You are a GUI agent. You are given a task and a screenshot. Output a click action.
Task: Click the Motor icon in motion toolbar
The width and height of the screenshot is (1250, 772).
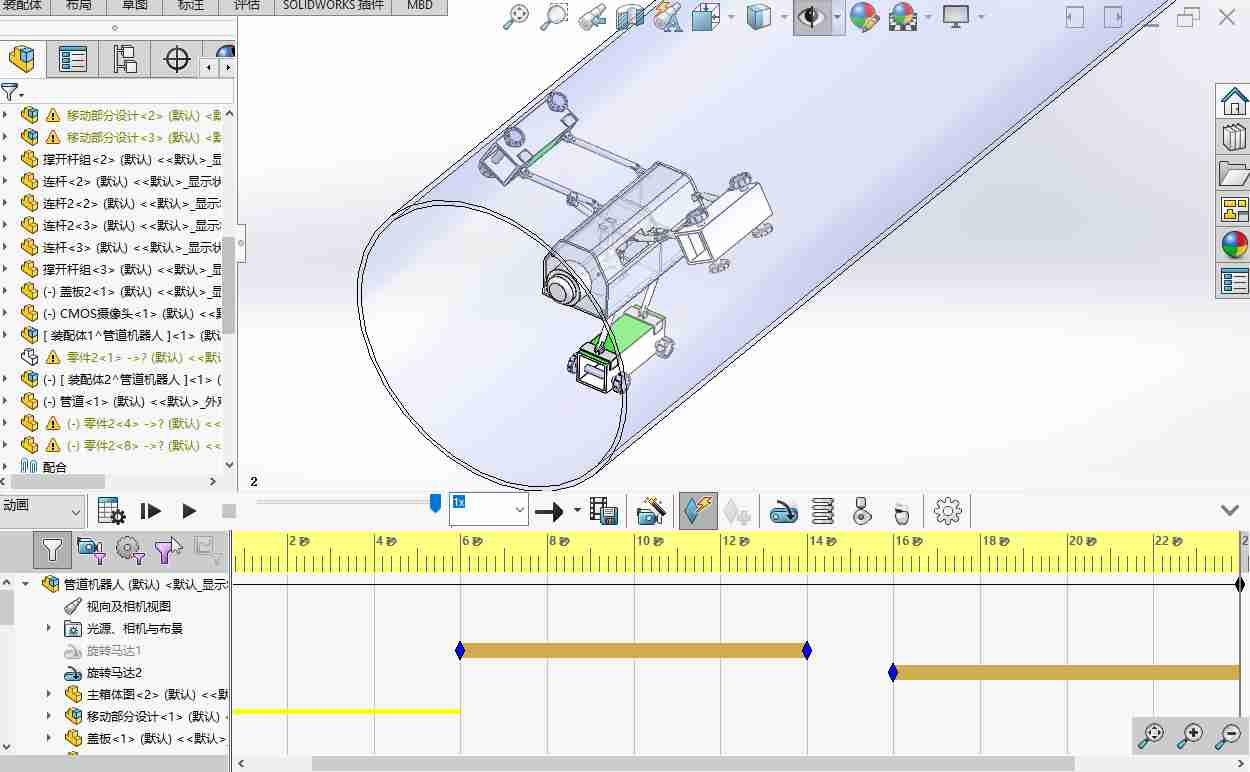(783, 512)
